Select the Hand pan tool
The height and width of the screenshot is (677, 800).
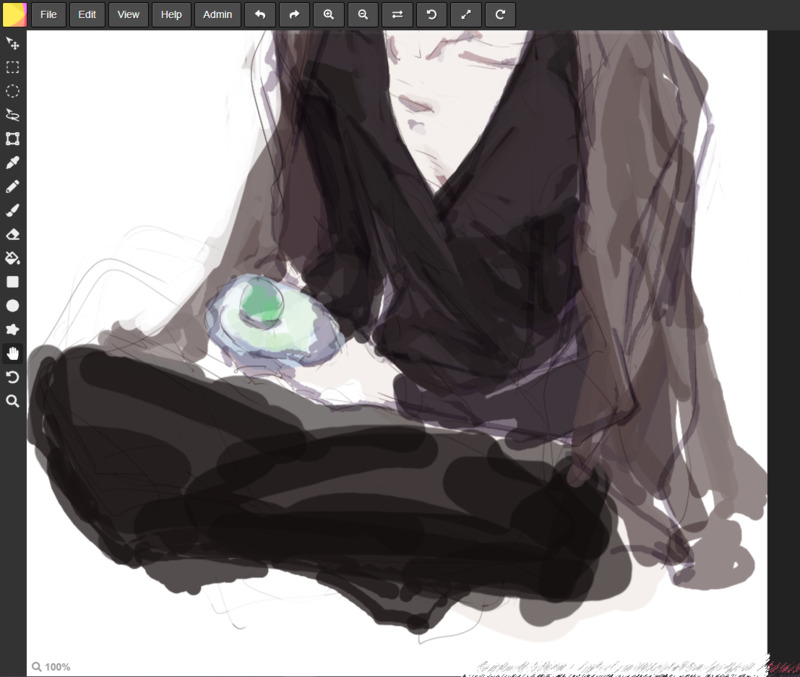pyautogui.click(x=13, y=353)
